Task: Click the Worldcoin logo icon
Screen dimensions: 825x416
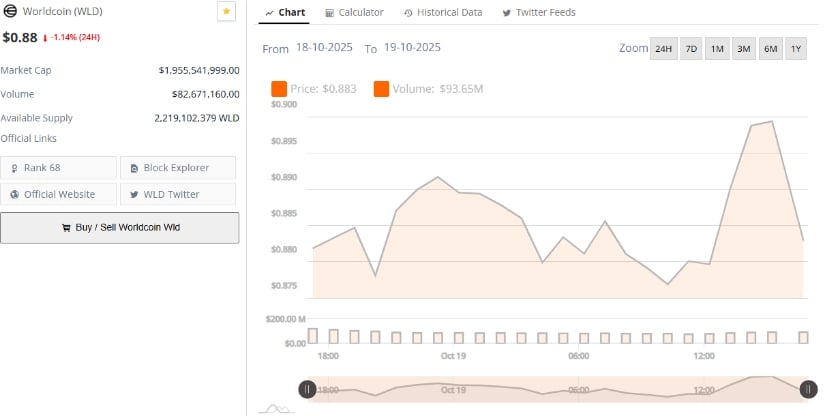Action: point(10,11)
